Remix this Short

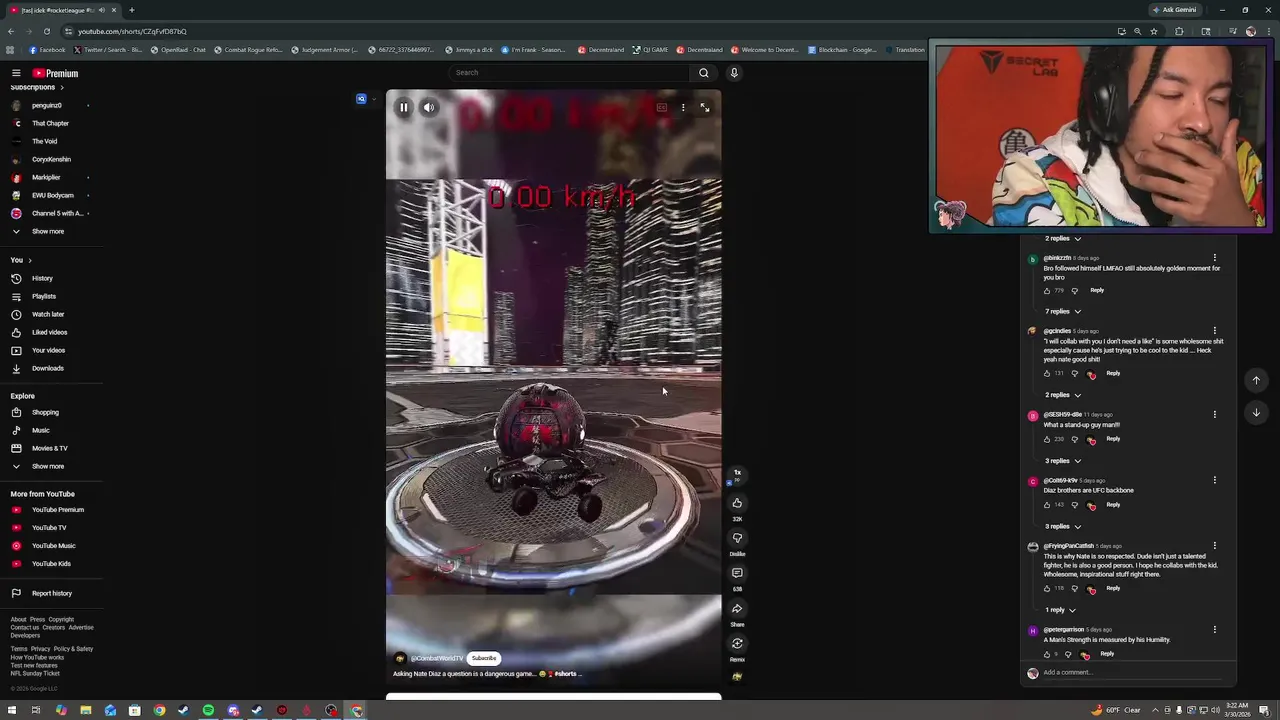click(737, 643)
